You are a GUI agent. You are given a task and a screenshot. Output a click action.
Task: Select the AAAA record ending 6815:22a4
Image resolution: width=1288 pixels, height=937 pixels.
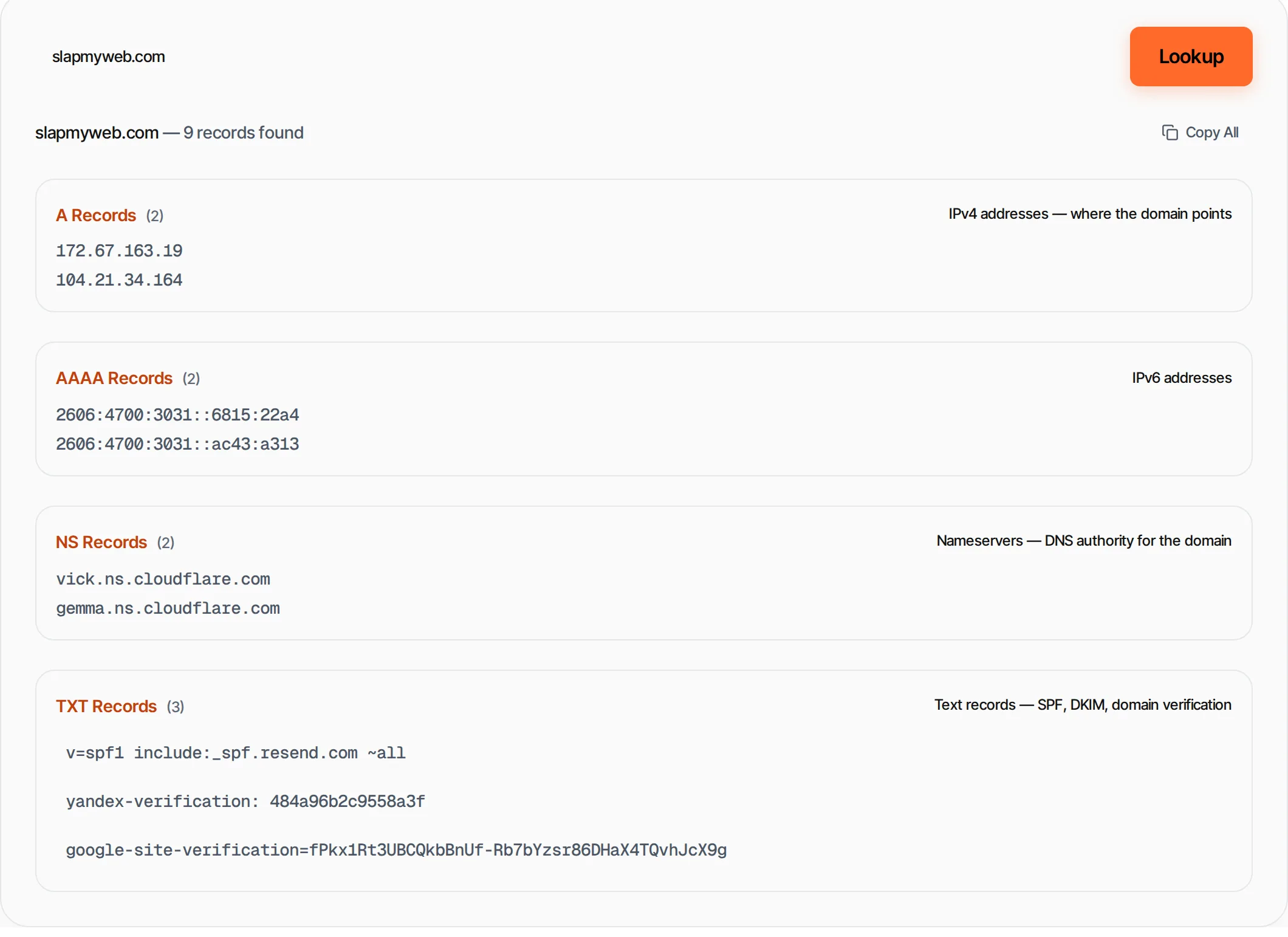pyautogui.click(x=177, y=414)
